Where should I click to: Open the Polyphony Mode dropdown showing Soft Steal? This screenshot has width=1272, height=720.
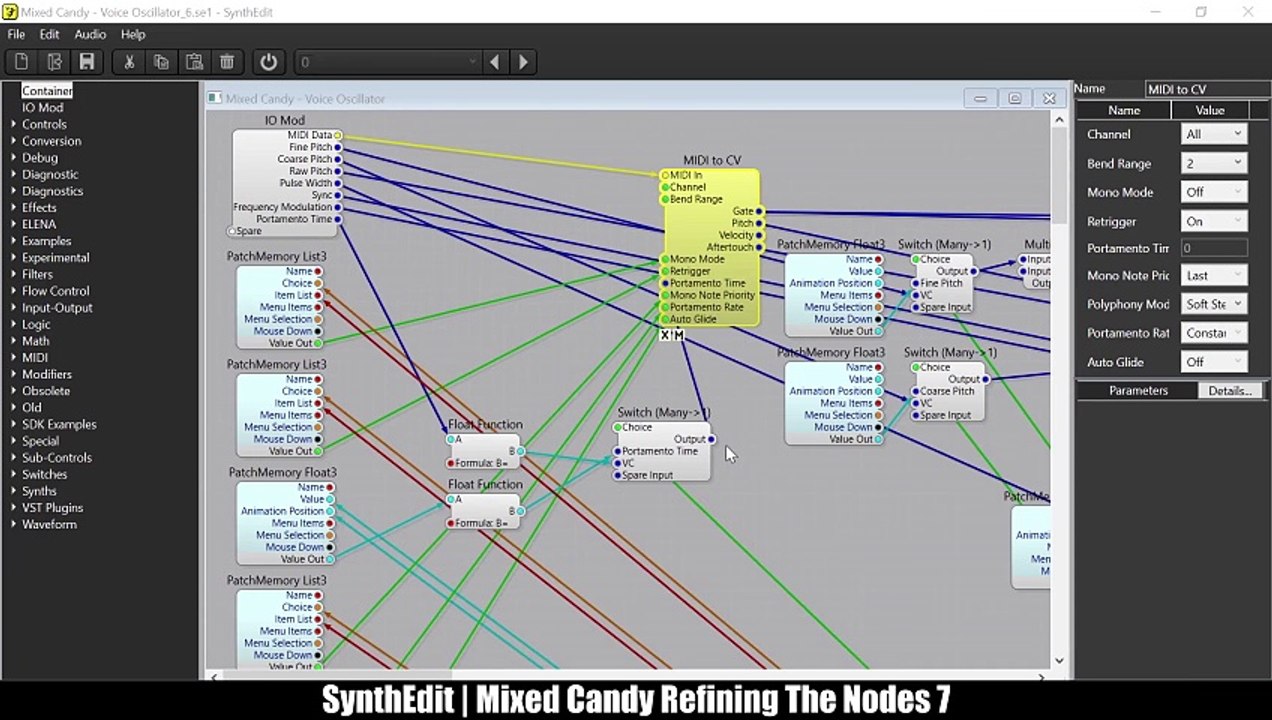1214,304
